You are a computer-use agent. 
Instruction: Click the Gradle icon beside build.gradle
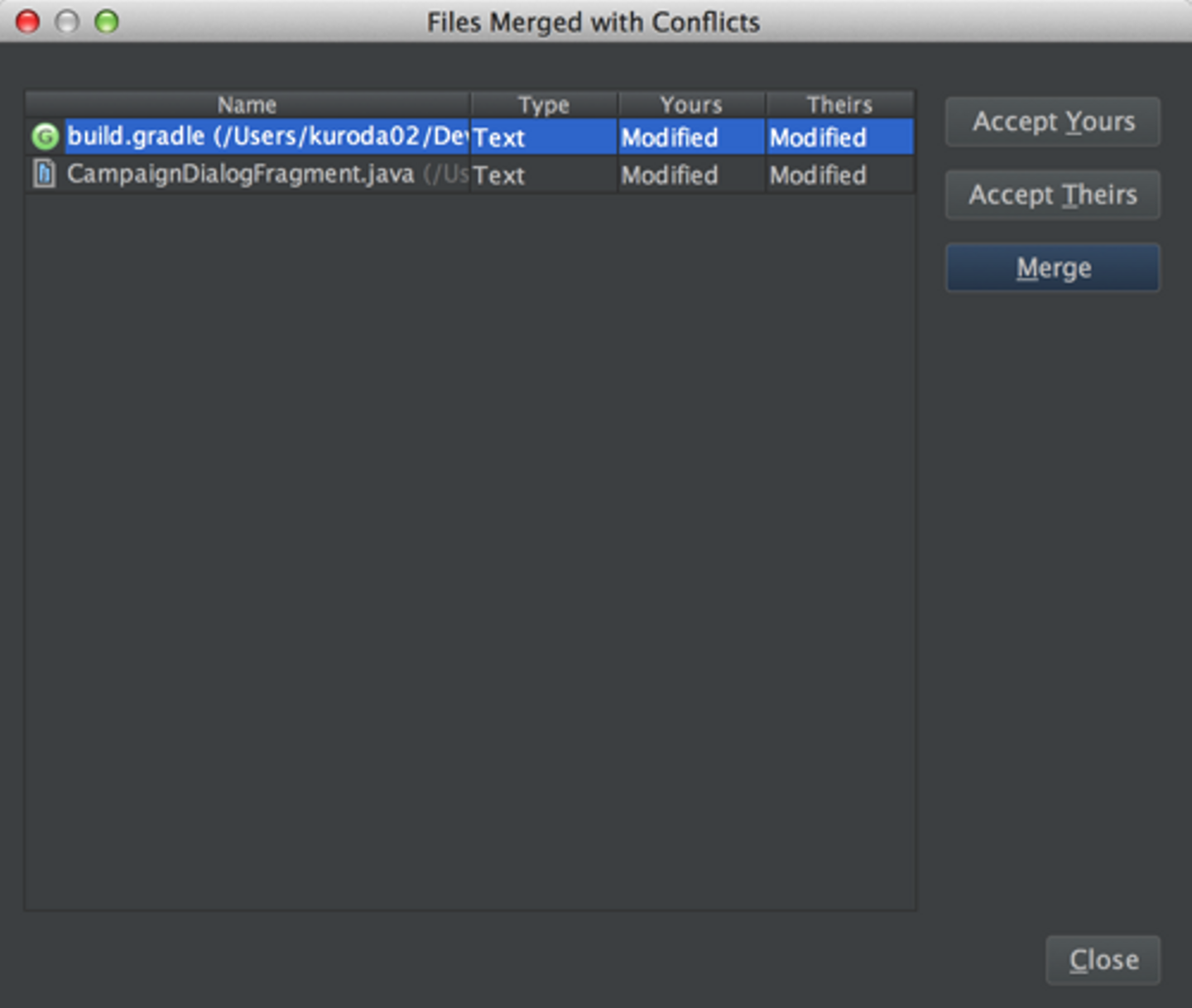click(45, 137)
